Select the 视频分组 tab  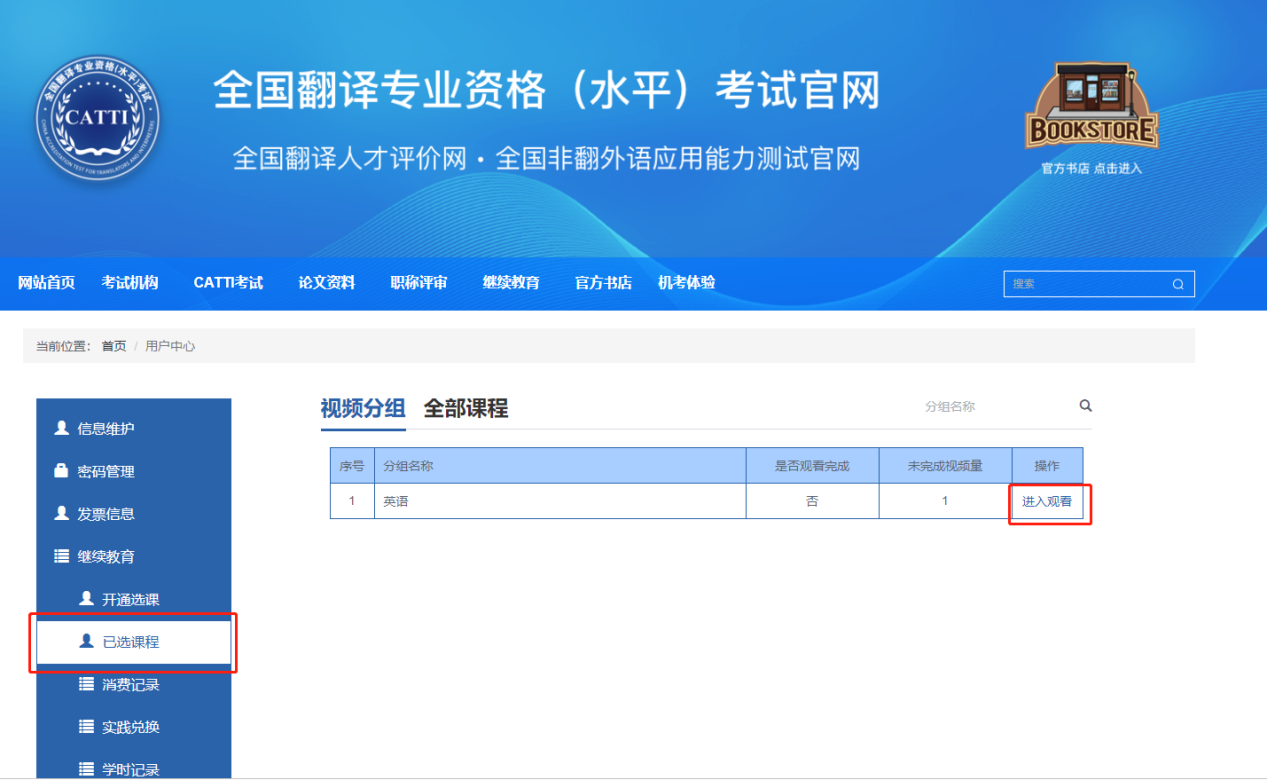[x=362, y=408]
